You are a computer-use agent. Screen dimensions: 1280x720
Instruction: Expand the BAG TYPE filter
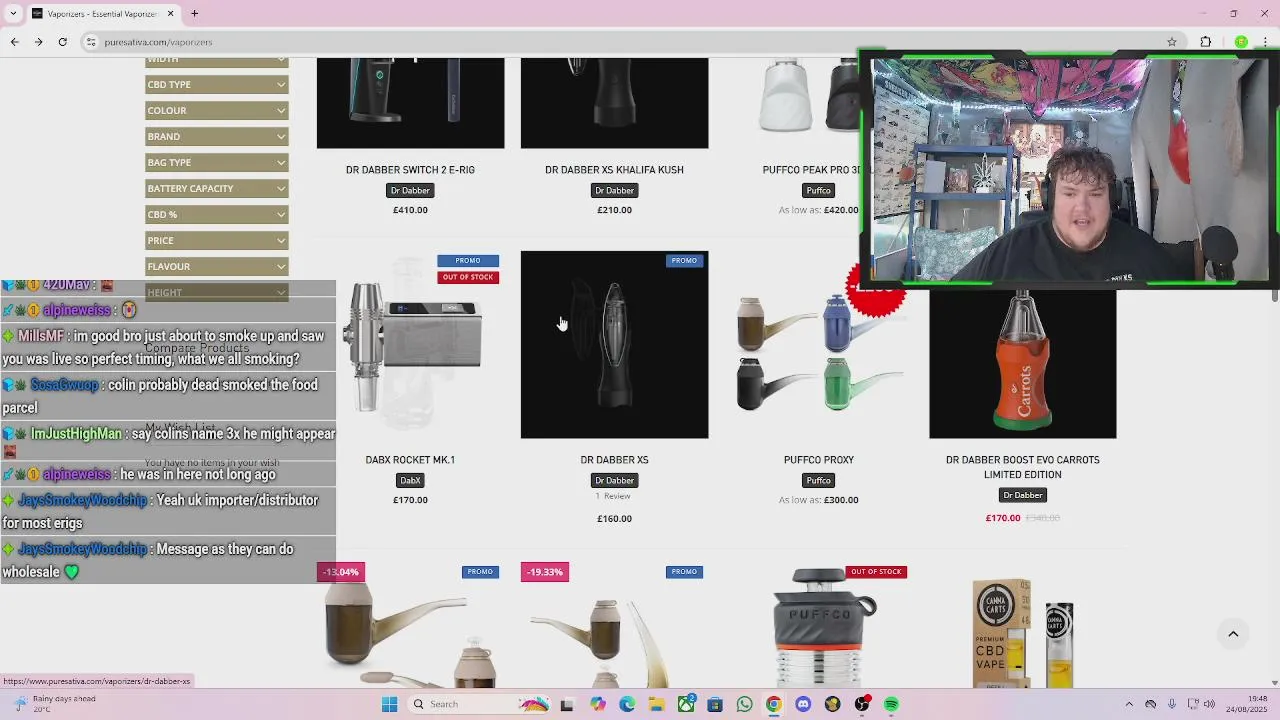click(216, 162)
